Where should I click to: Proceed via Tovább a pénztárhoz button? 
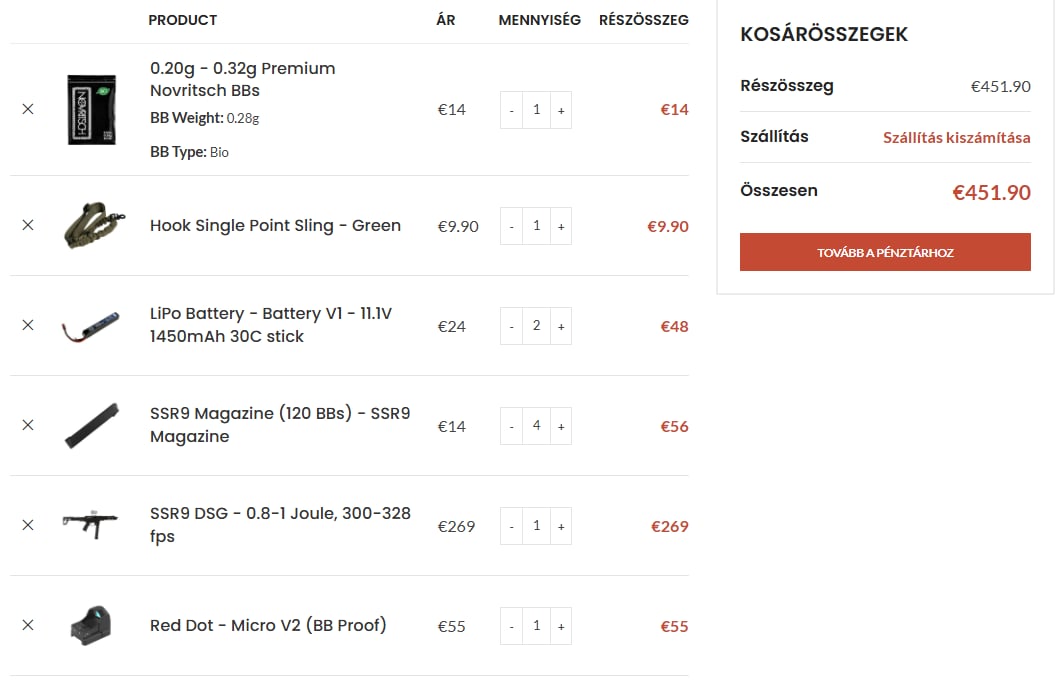click(x=885, y=252)
